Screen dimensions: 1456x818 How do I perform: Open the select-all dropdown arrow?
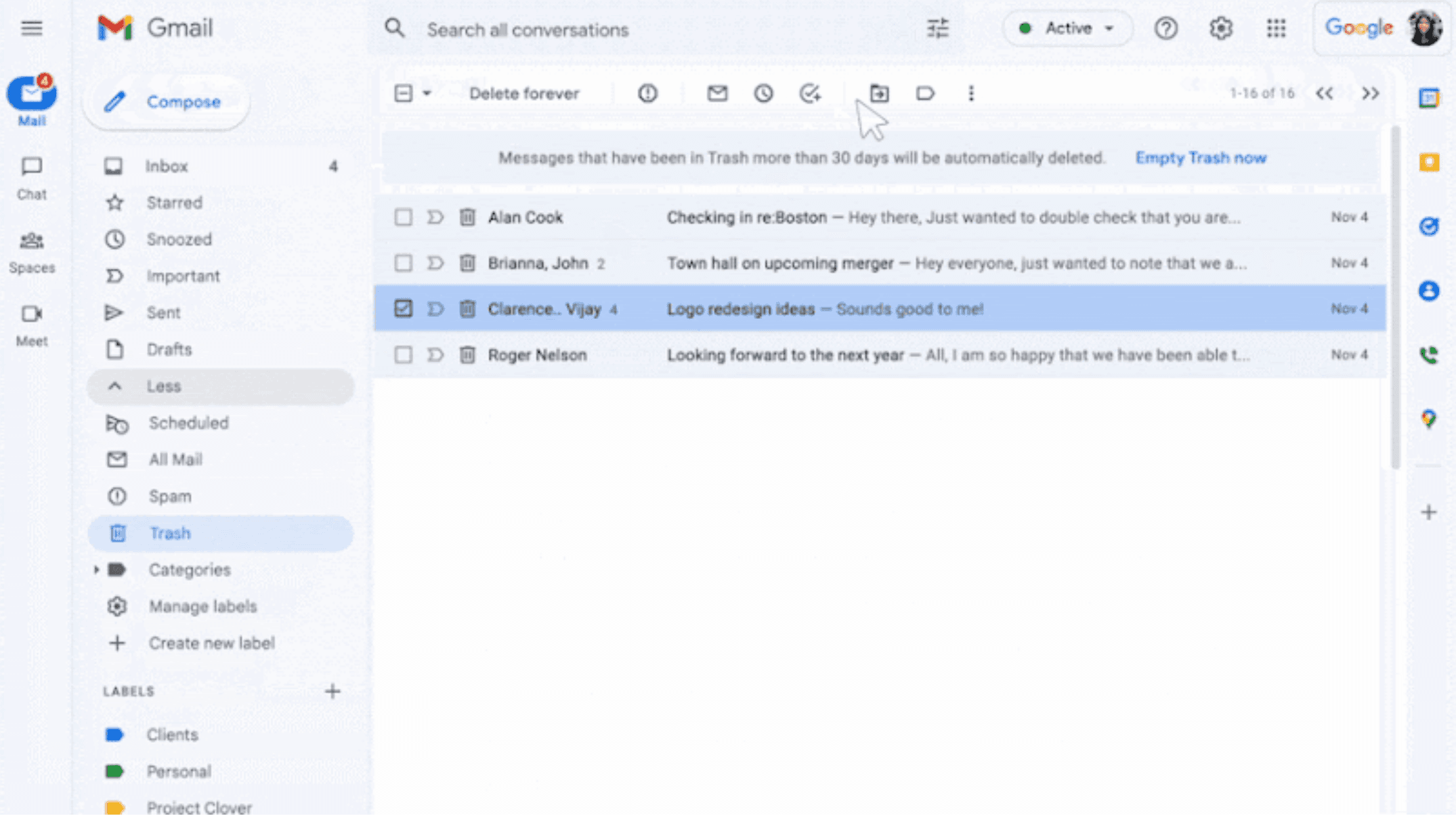pyautogui.click(x=425, y=93)
